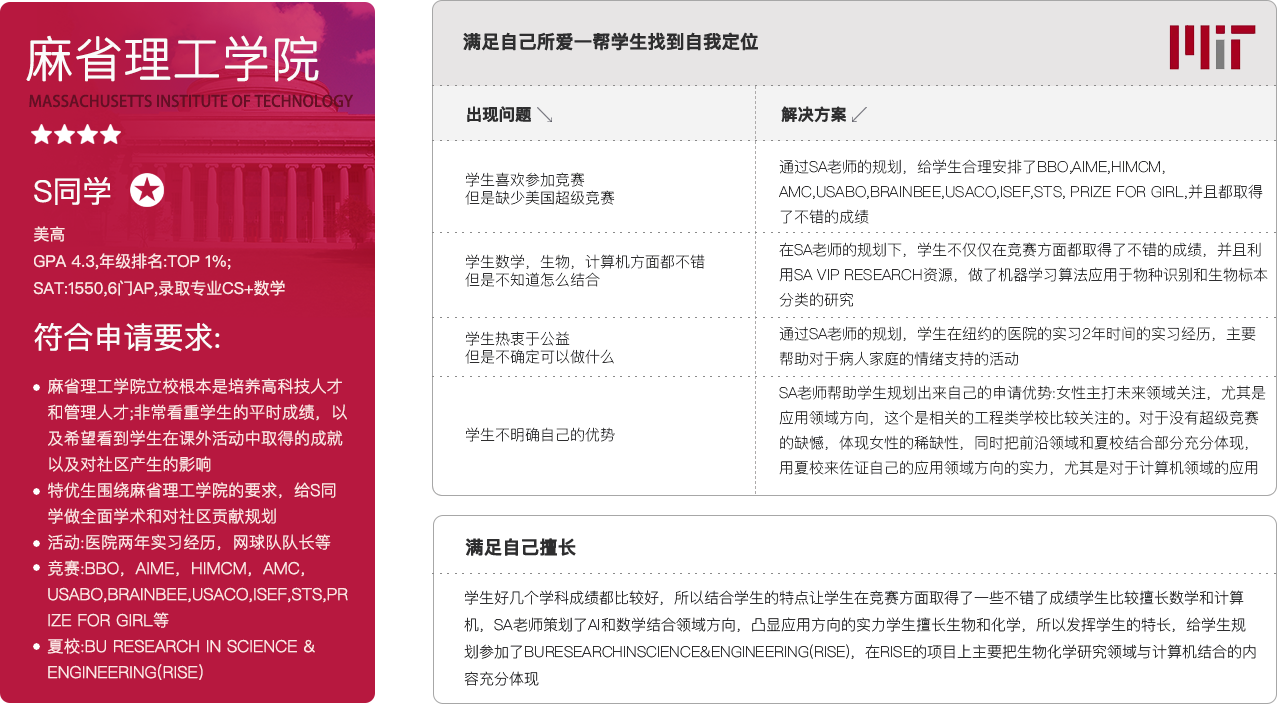The width and height of the screenshot is (1277, 704).
Task: Click the 符合申请要求 heading
Action: pyautogui.click(x=126, y=337)
